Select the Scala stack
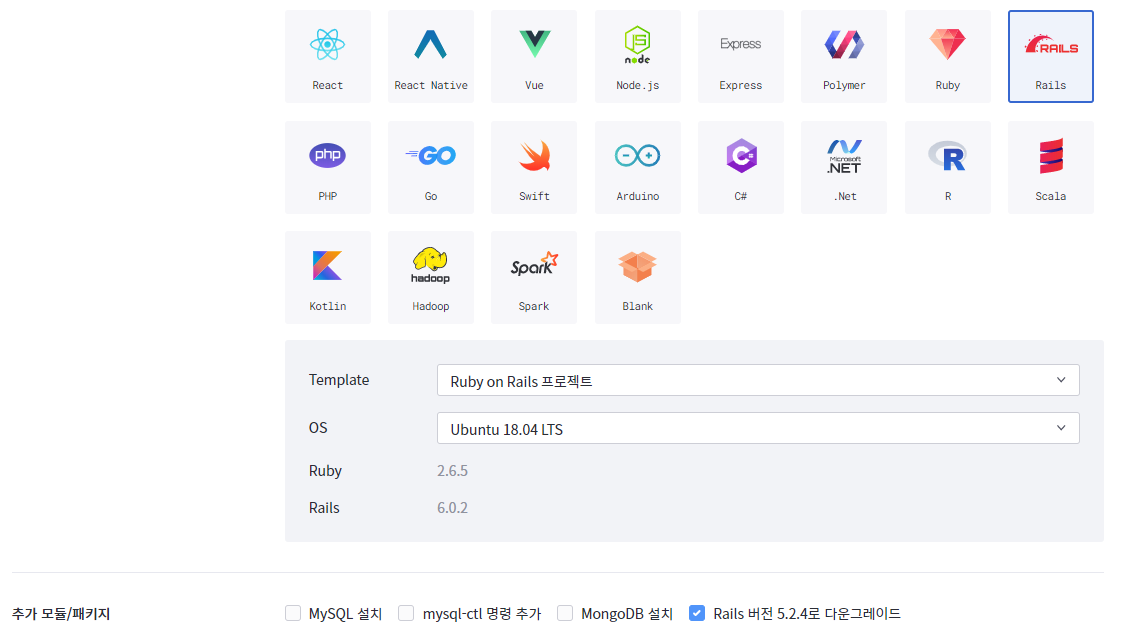1125x640 pixels. 1050,167
